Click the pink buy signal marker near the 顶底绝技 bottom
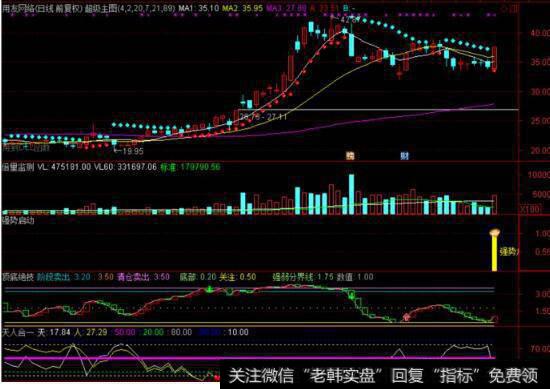The image size is (550, 389). (406, 317)
